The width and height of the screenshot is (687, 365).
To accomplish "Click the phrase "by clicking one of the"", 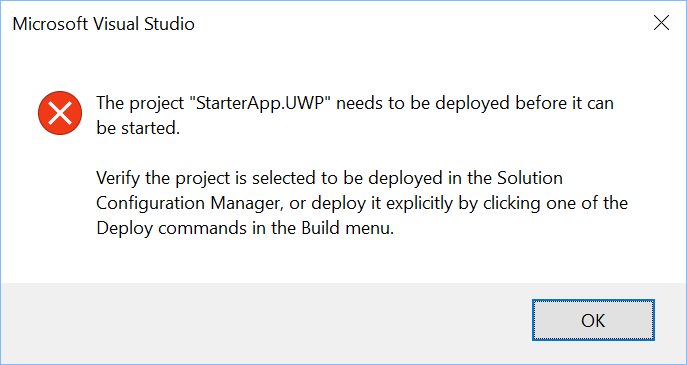I will click(544, 205).
